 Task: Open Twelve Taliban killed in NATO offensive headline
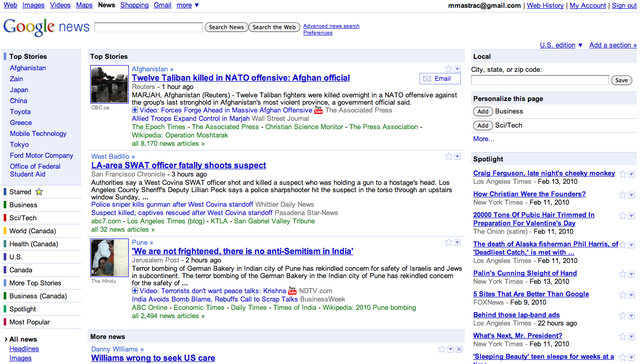pyautogui.click(x=241, y=78)
